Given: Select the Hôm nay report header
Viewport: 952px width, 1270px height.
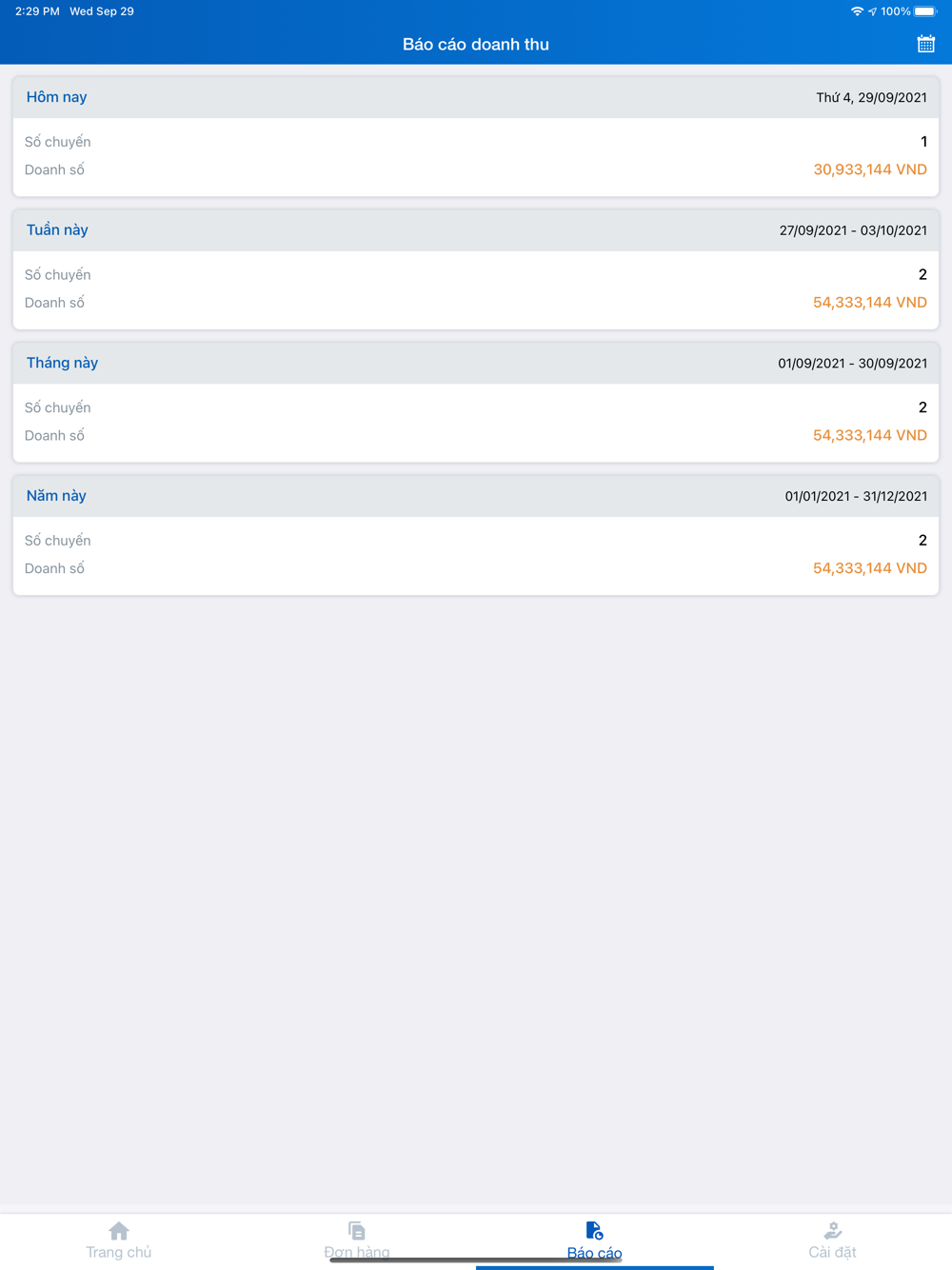Looking at the screenshot, I should [x=57, y=97].
